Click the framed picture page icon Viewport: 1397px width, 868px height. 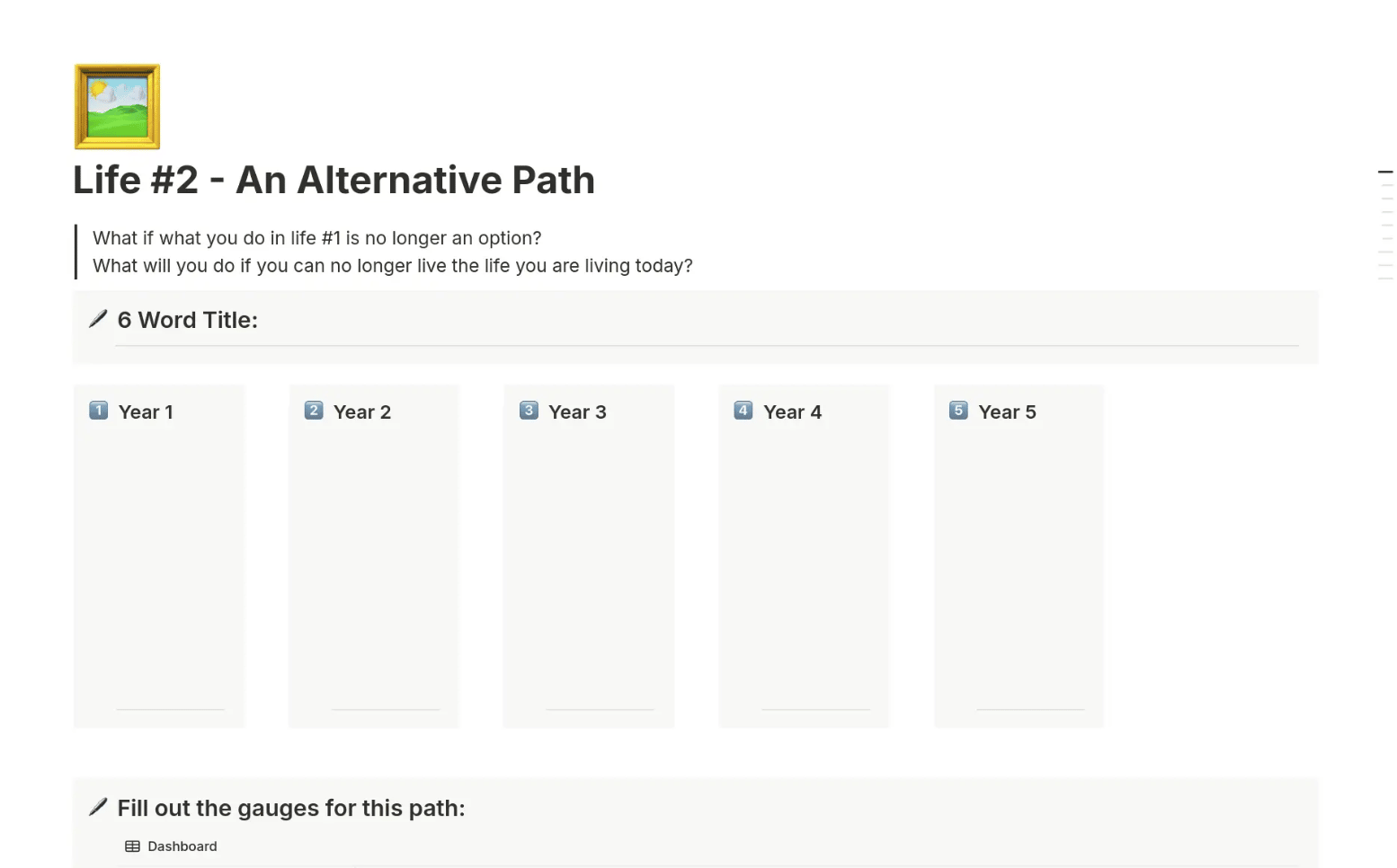click(117, 107)
